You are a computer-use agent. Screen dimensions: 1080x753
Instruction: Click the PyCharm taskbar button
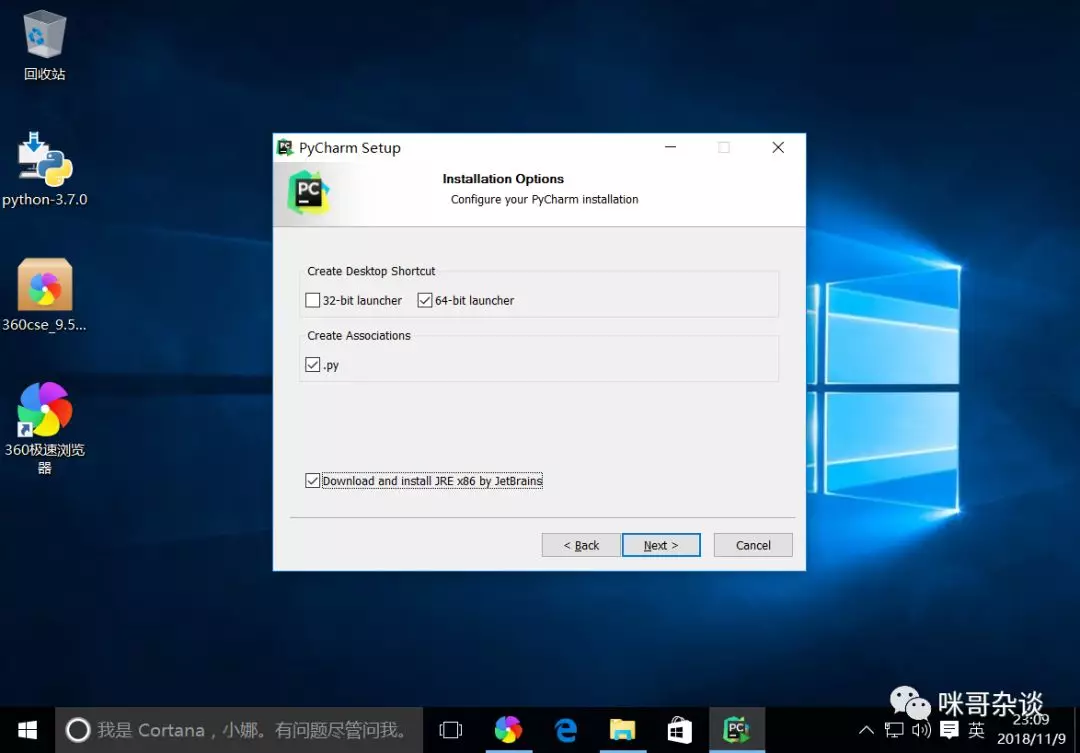737,730
